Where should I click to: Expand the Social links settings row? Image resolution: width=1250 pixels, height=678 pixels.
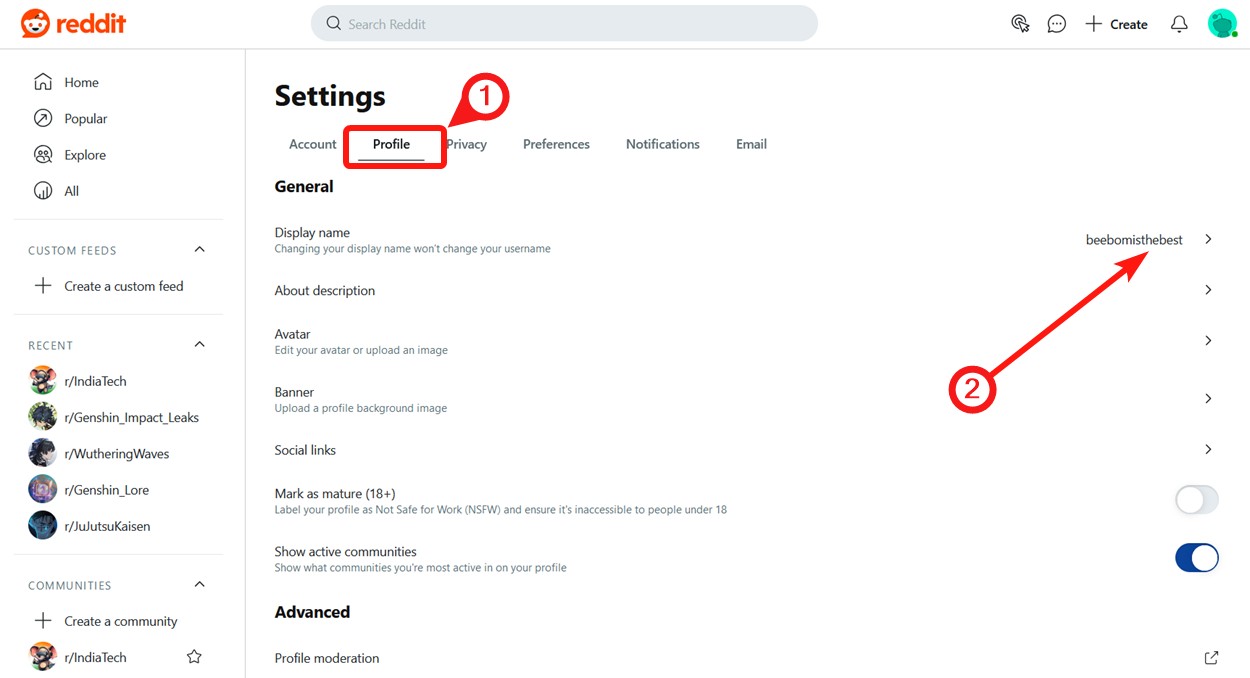tap(1208, 450)
